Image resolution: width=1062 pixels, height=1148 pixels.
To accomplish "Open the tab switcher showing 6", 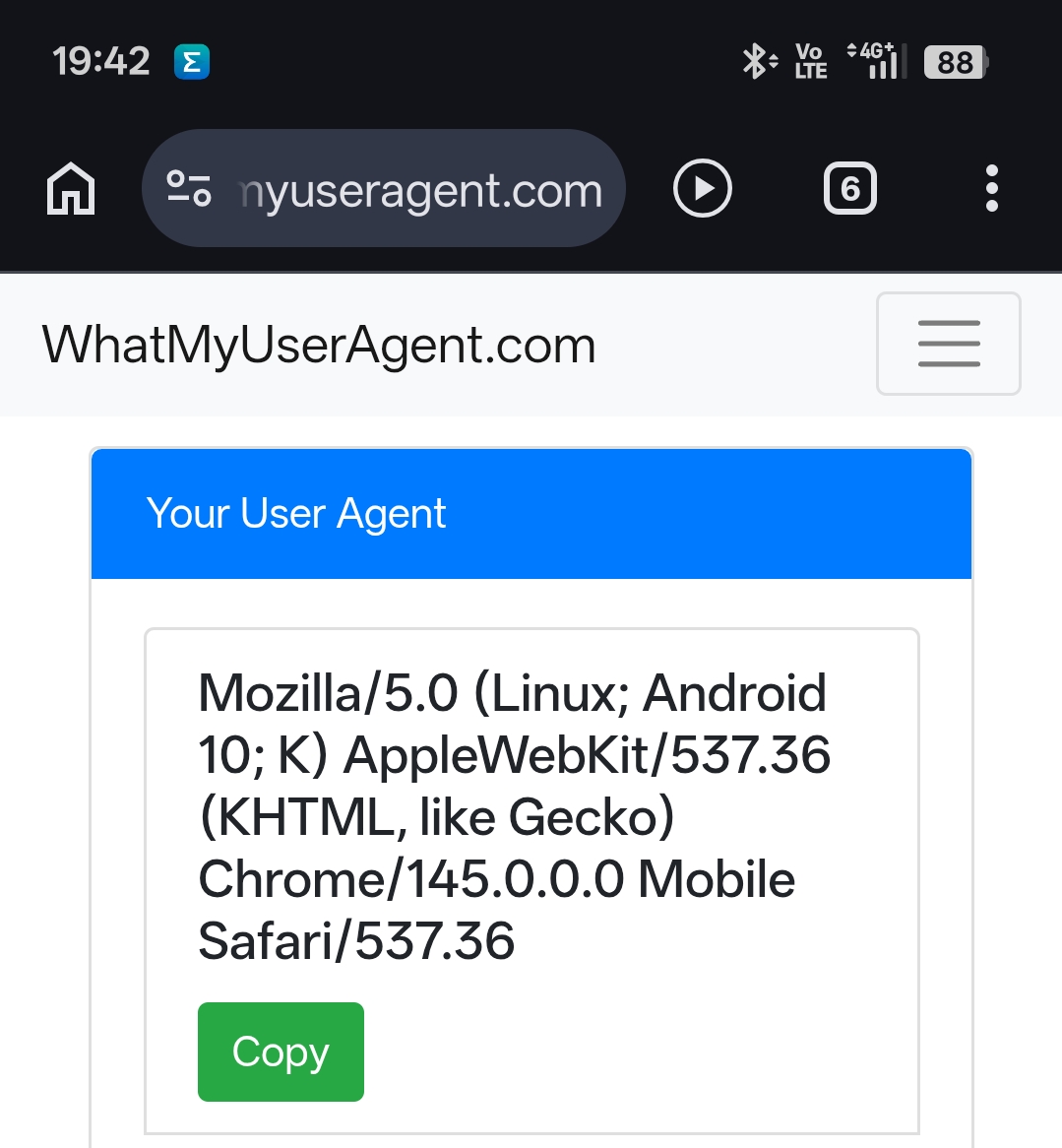I will 849,188.
